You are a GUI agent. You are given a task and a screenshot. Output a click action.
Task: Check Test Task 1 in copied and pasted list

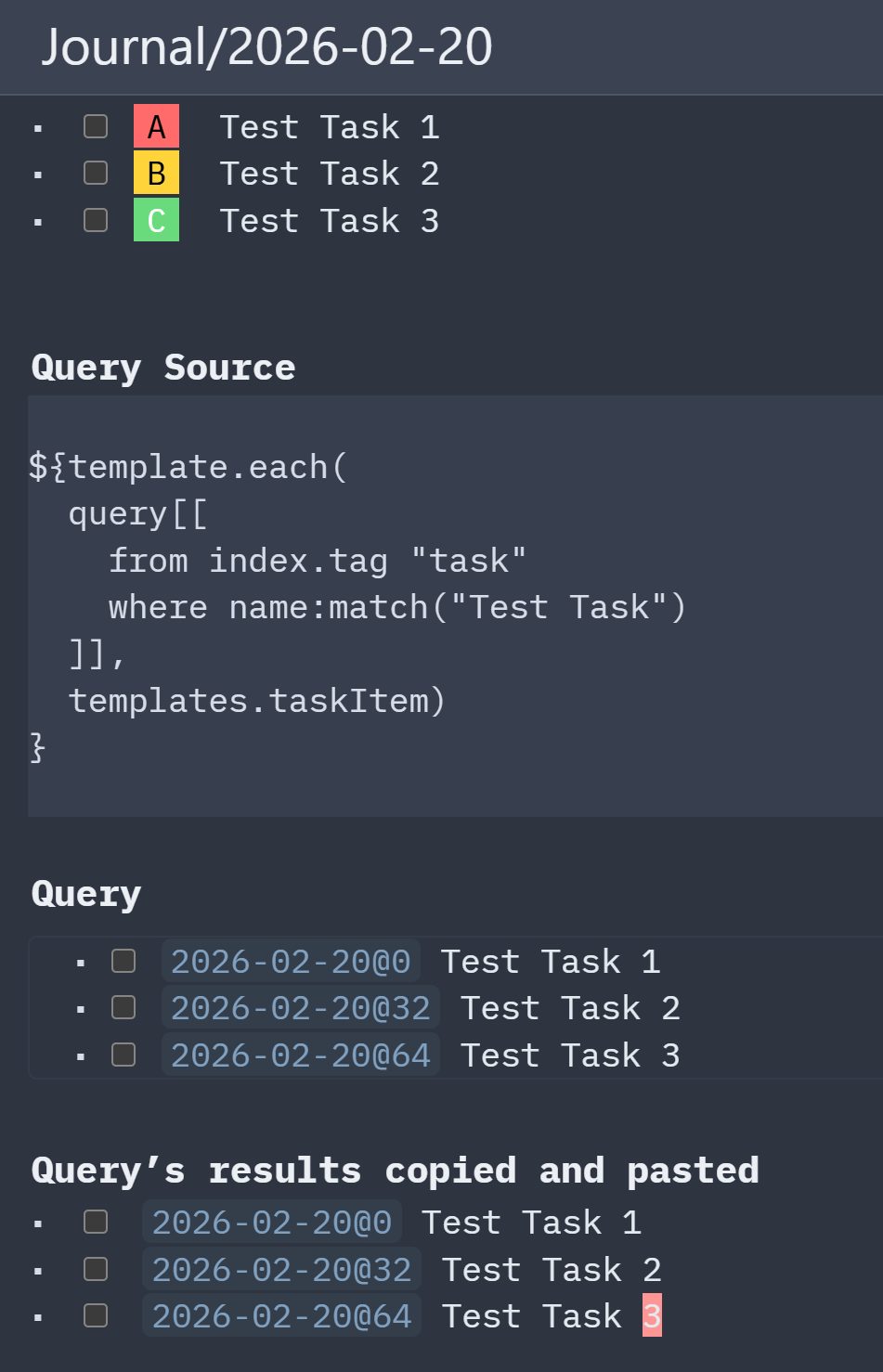click(x=96, y=1222)
